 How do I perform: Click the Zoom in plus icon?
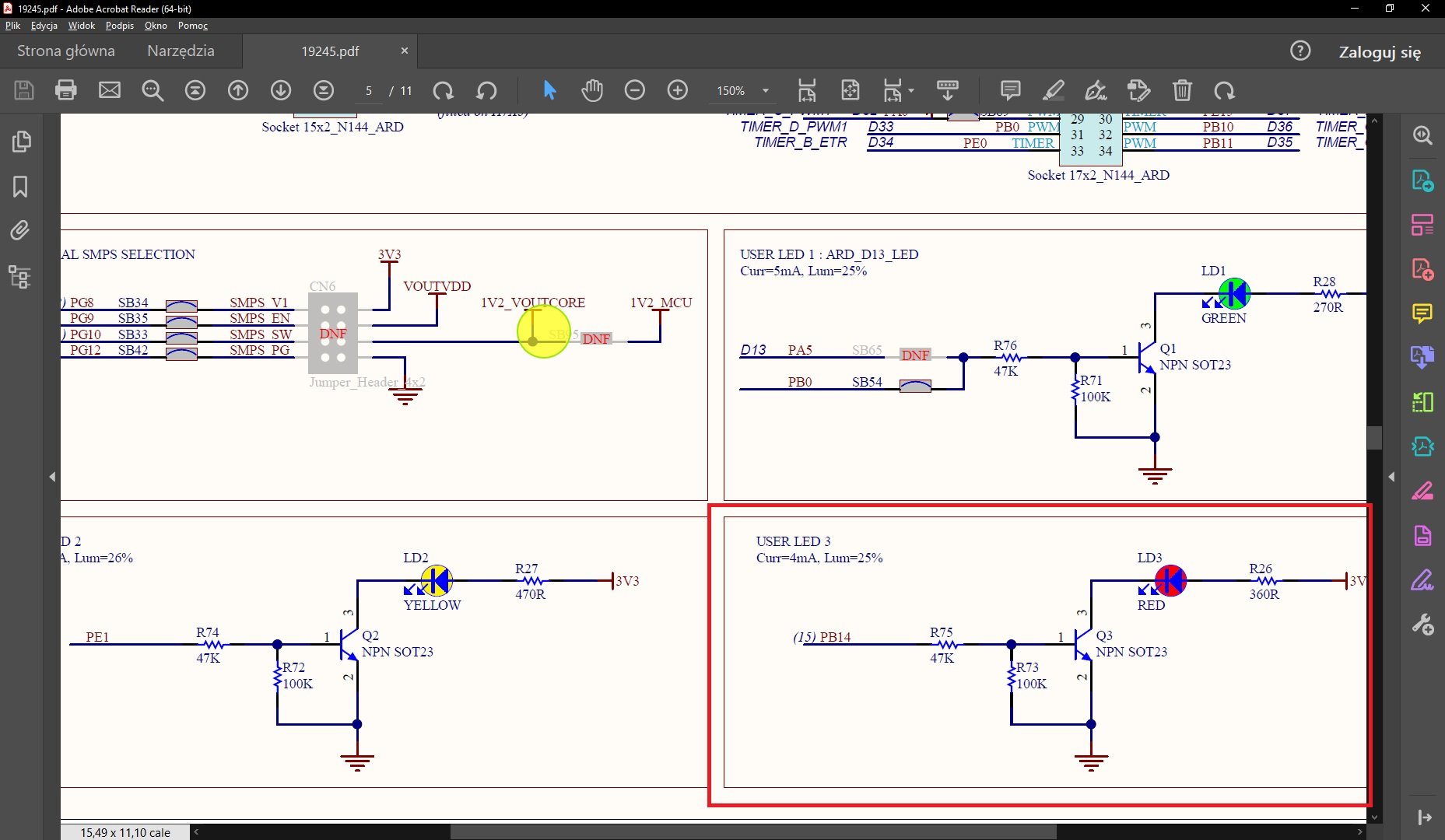pyautogui.click(x=678, y=90)
